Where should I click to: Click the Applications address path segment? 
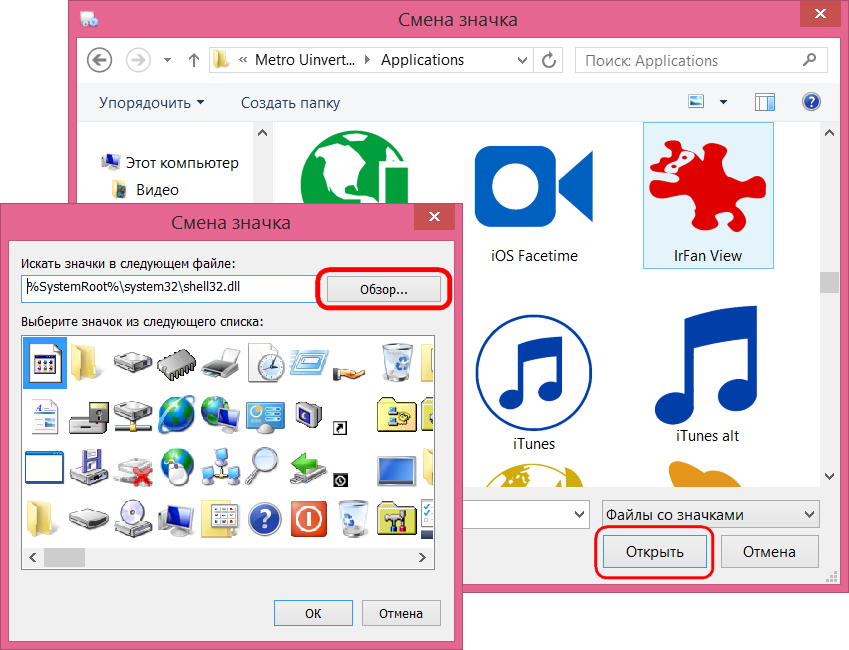pos(422,60)
